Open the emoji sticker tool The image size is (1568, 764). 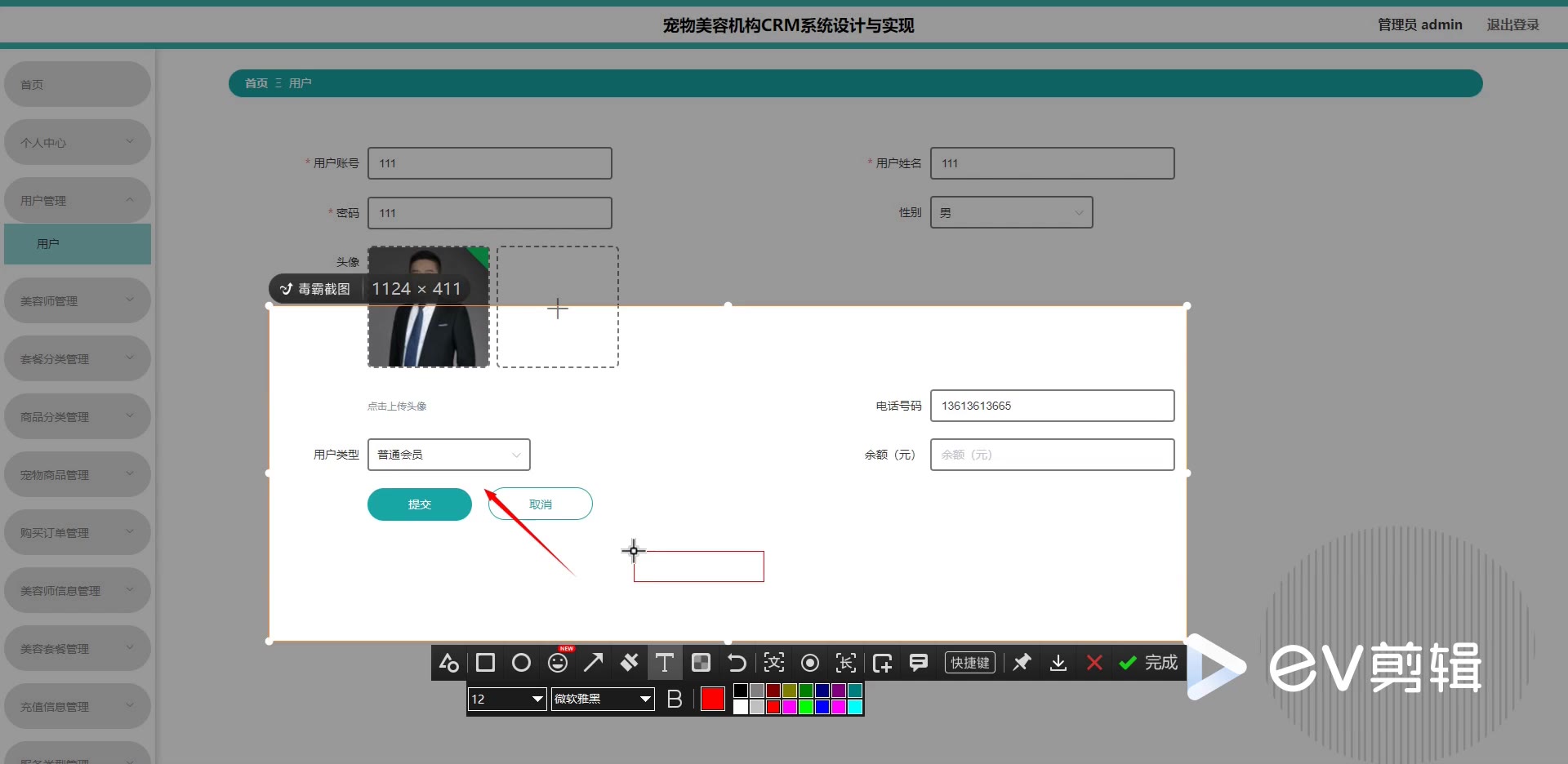(558, 663)
